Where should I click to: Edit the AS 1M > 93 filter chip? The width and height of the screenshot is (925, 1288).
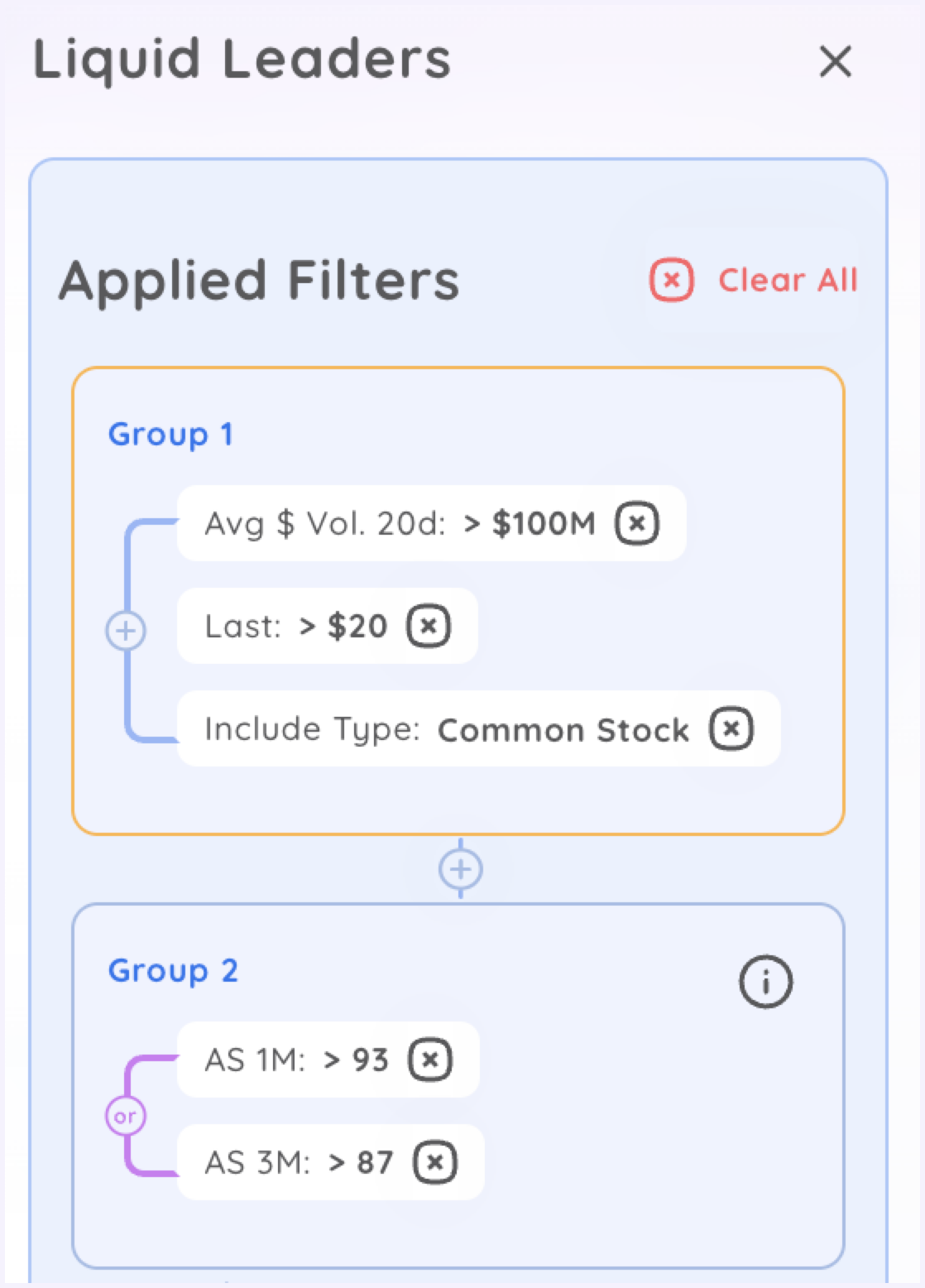pyautogui.click(x=296, y=1060)
